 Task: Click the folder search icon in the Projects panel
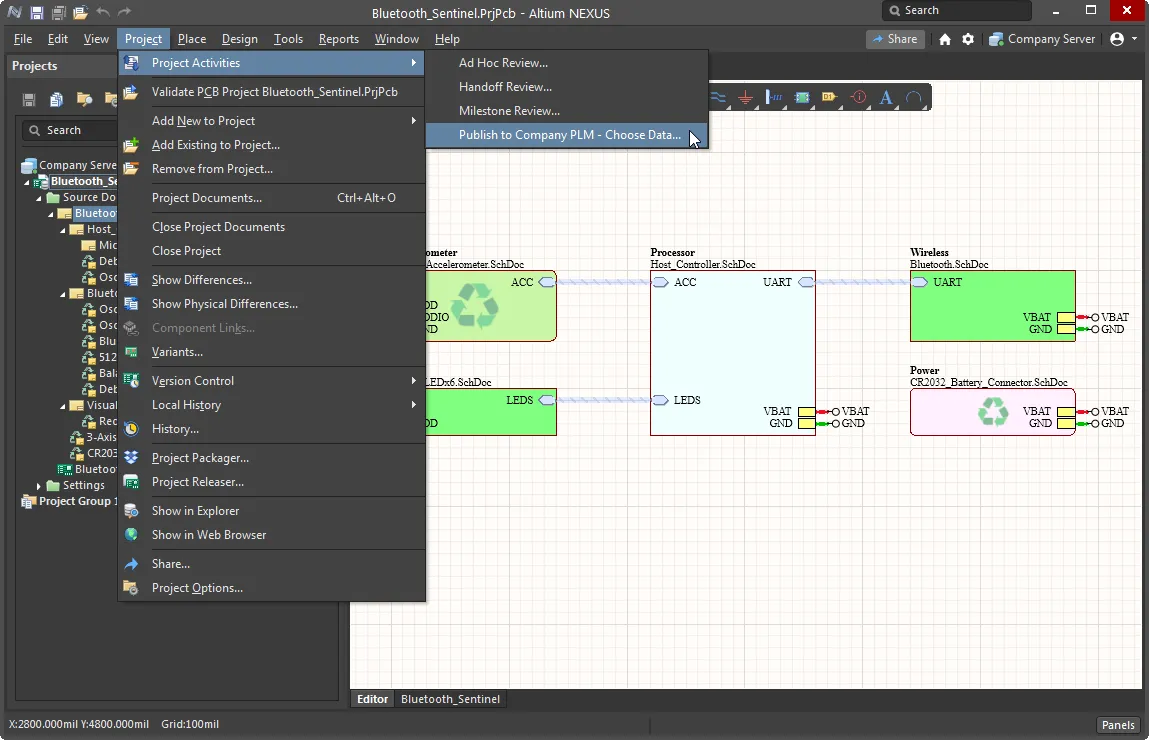tap(84, 99)
